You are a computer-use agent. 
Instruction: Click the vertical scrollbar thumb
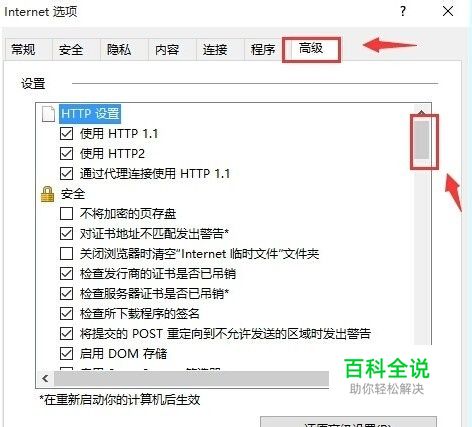click(422, 140)
